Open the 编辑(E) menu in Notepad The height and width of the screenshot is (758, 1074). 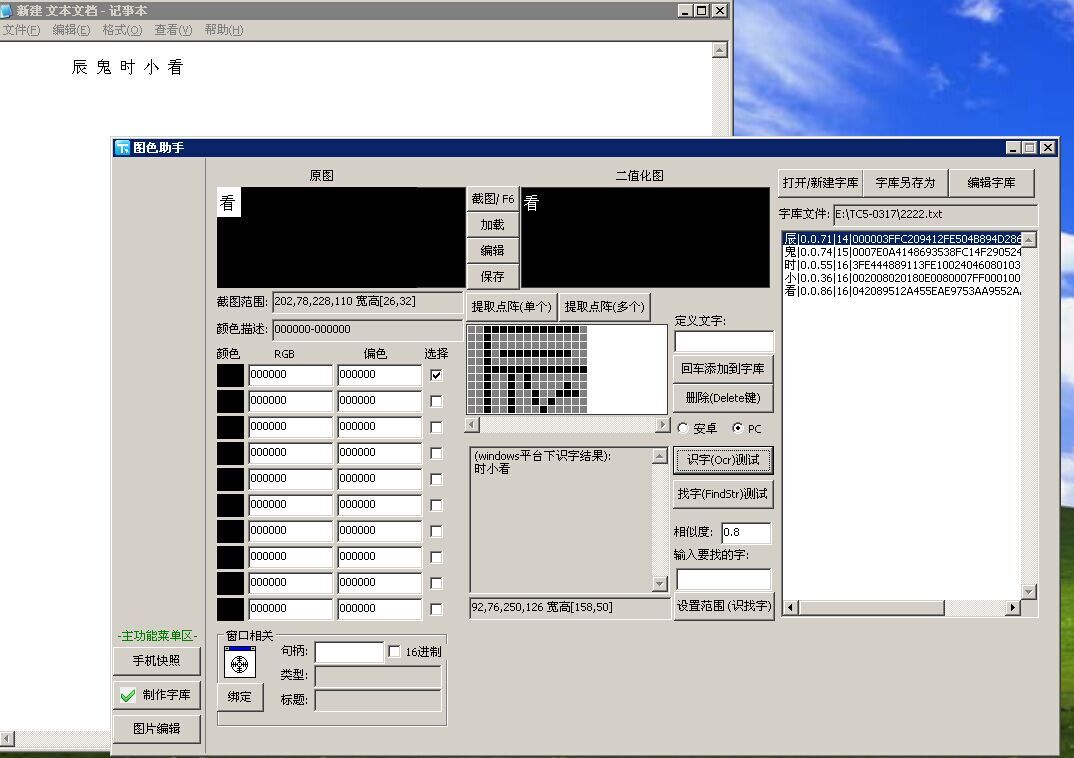pyautogui.click(x=71, y=29)
